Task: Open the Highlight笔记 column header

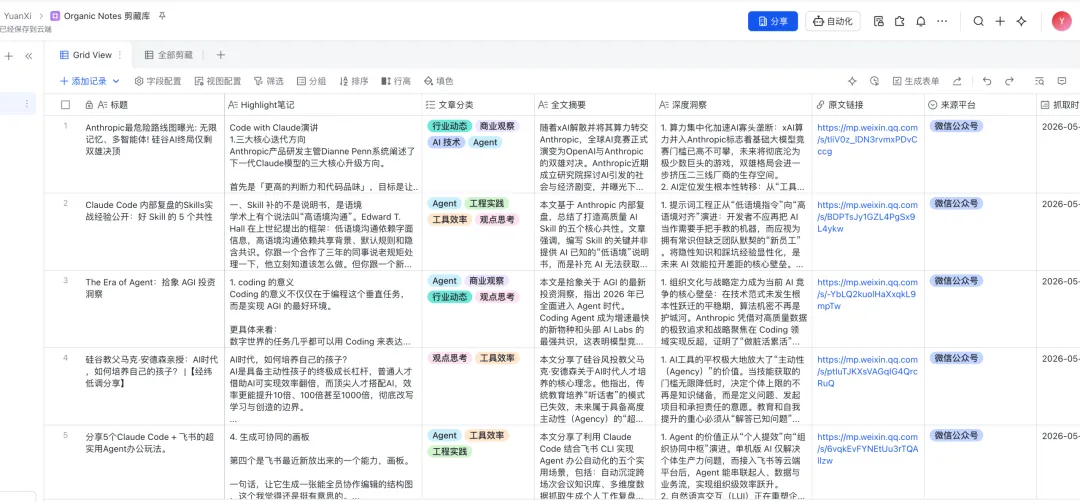Action: [x=322, y=105]
